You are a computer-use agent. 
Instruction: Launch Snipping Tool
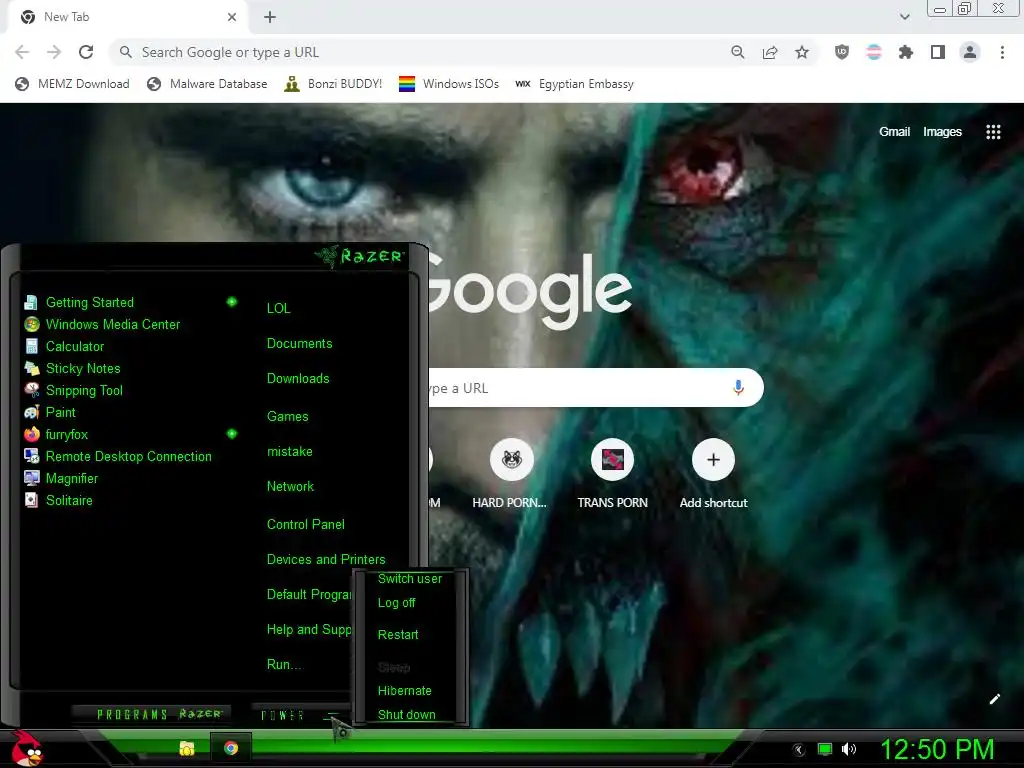(73, 391)
